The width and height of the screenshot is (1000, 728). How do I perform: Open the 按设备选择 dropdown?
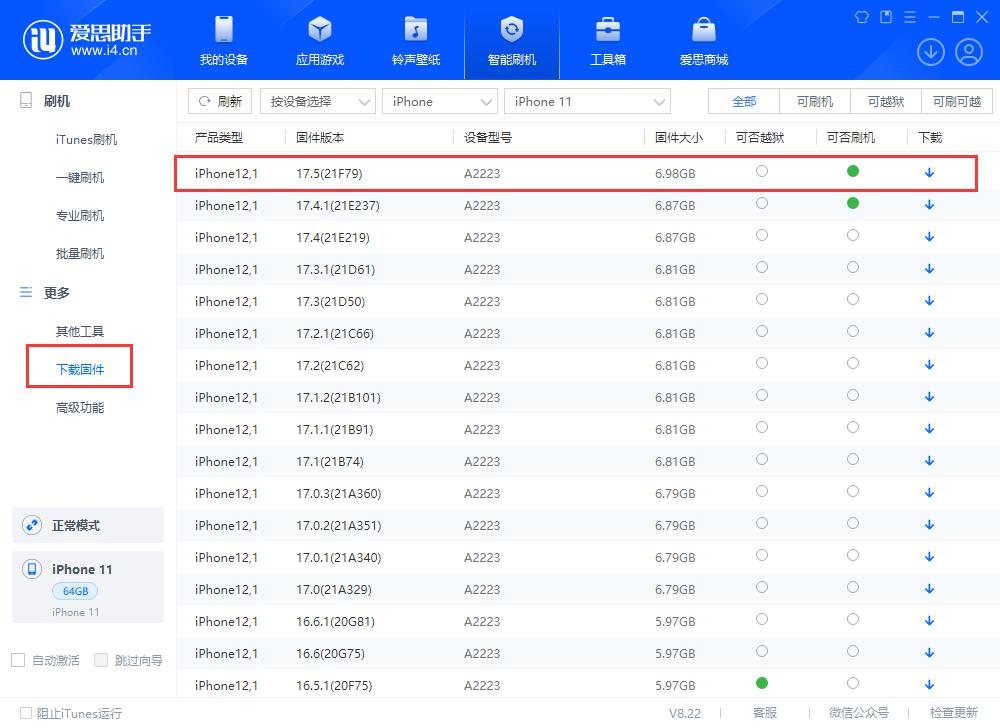point(318,101)
